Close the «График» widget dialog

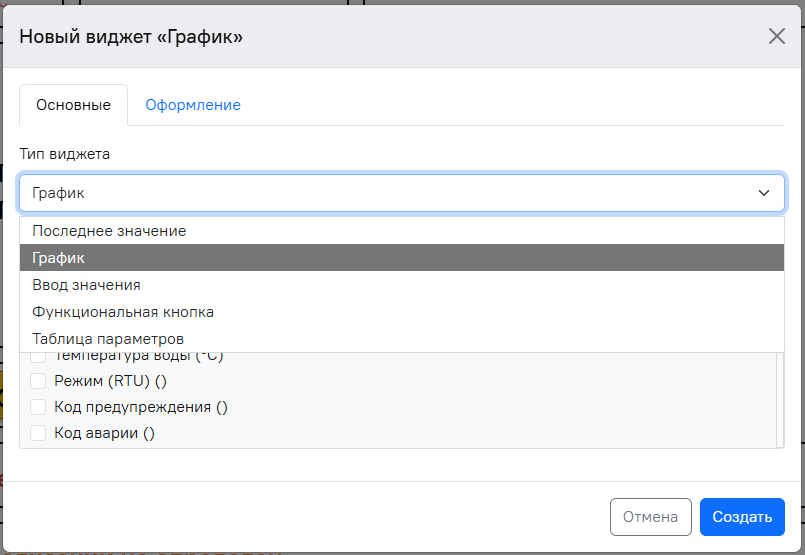coord(776,36)
